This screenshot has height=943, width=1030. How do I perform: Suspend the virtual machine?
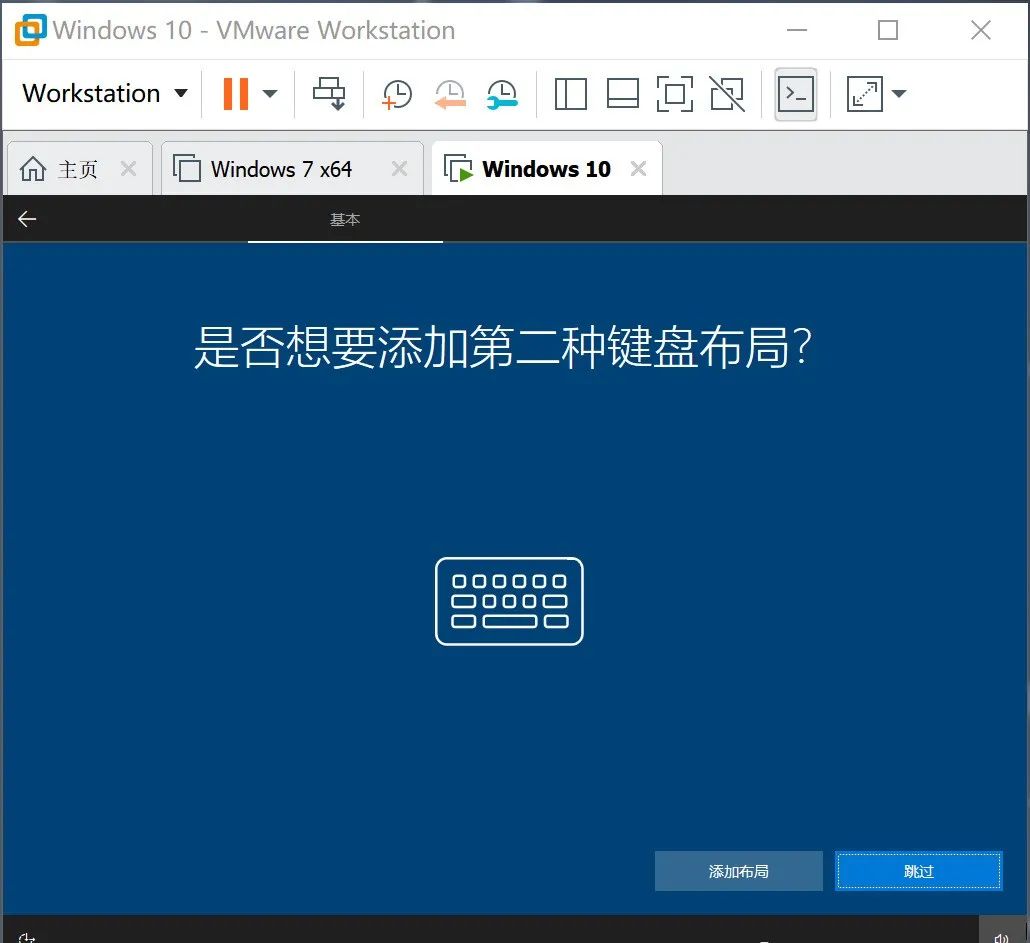235,93
